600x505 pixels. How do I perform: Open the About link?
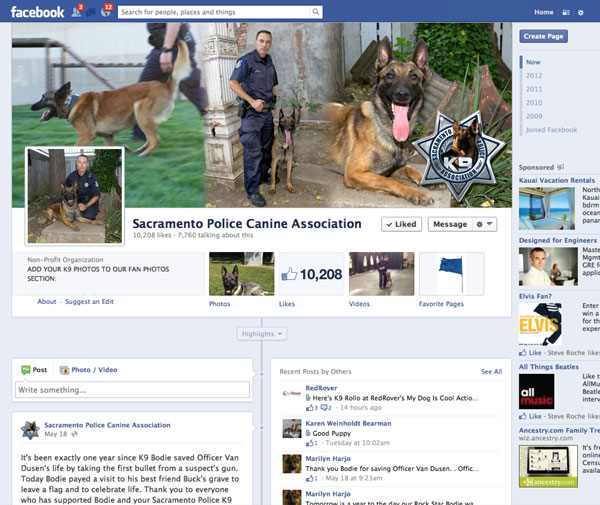pyautogui.click(x=47, y=301)
